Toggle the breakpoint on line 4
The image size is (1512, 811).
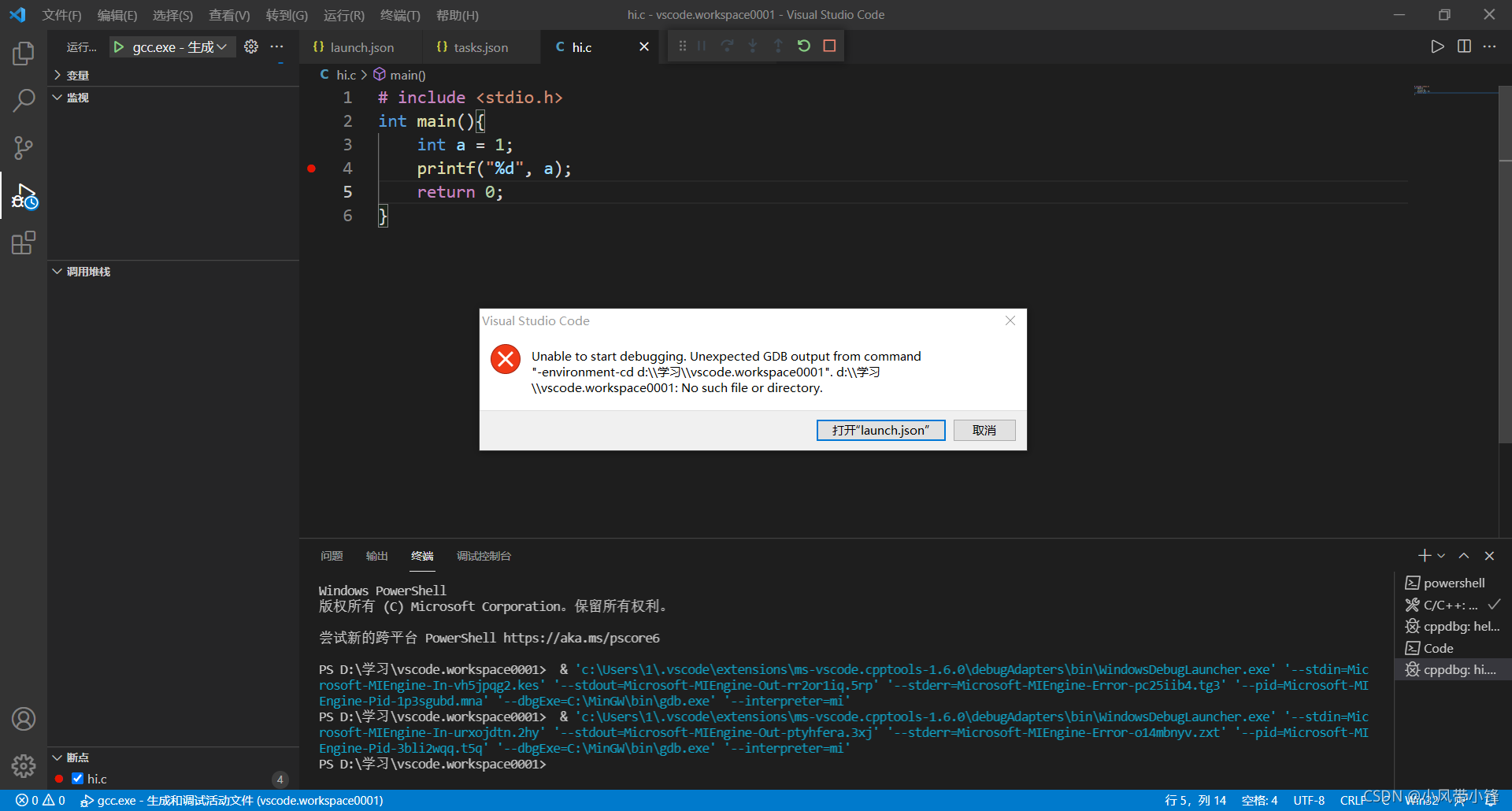(312, 168)
